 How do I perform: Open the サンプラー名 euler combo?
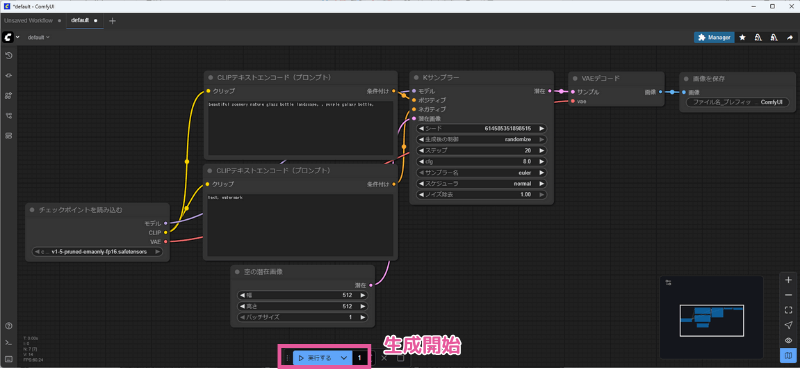(x=482, y=172)
